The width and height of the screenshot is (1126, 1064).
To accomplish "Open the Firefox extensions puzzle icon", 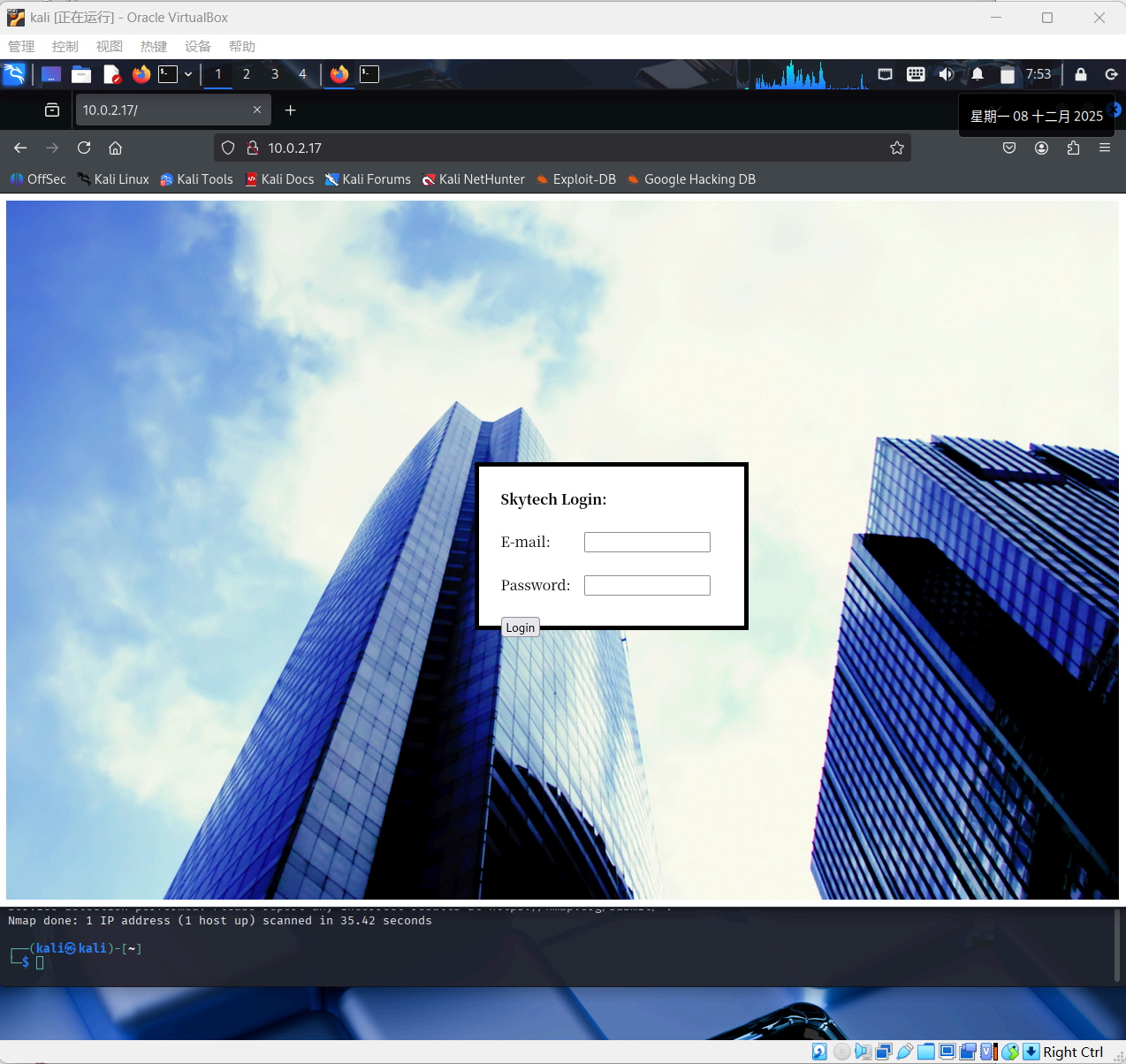I will pos(1073,148).
